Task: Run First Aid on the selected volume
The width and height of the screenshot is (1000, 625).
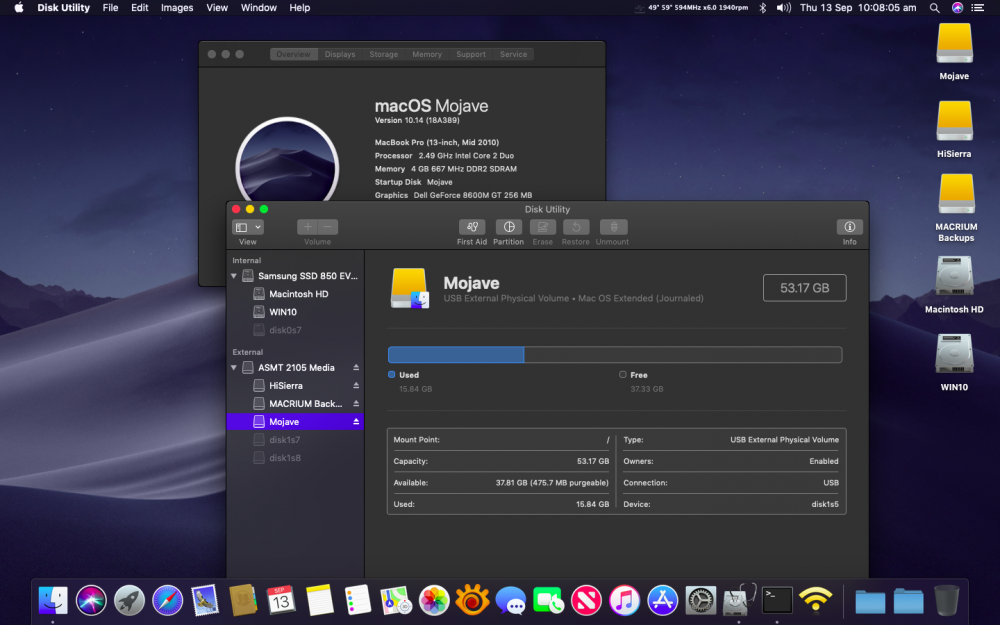Action: click(x=472, y=227)
